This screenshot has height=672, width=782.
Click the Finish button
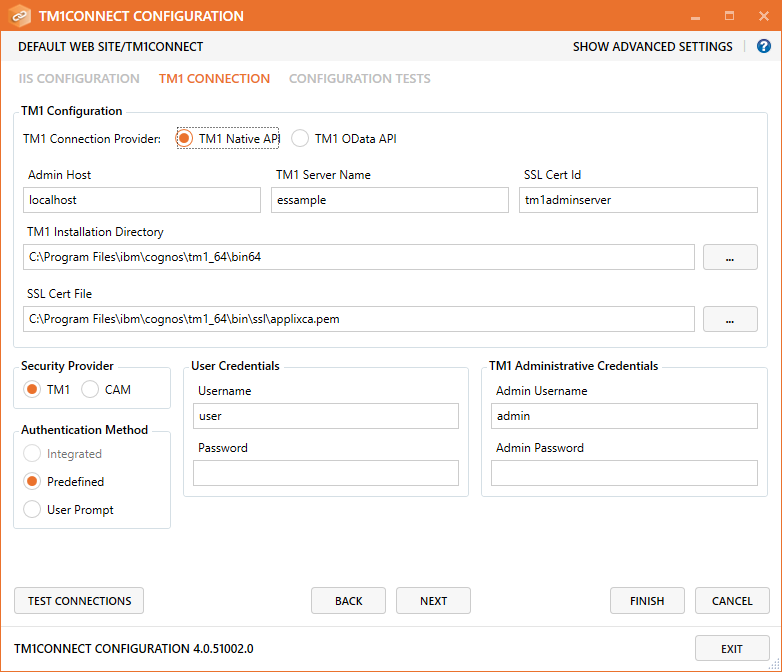[x=647, y=601]
